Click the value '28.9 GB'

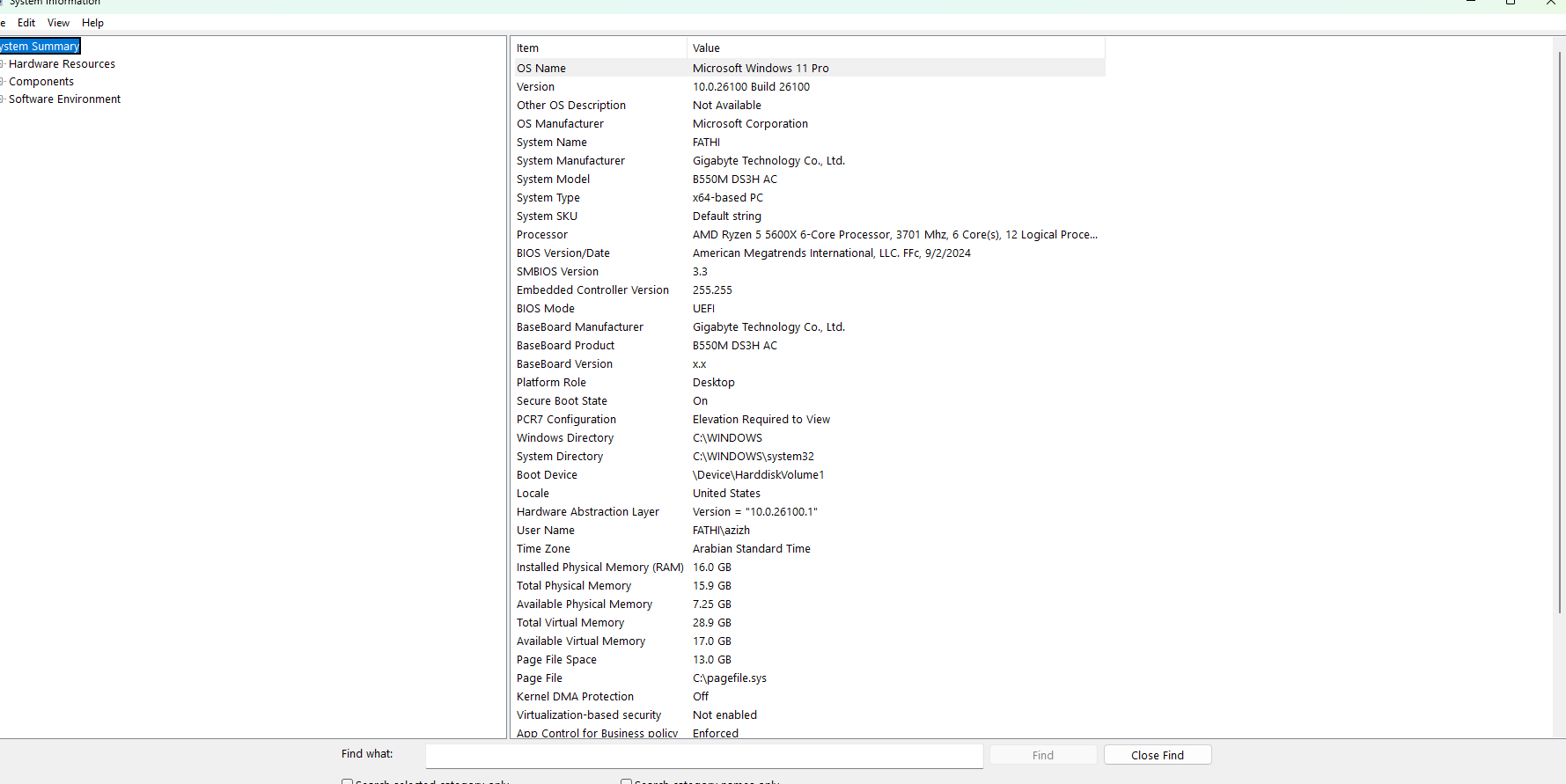[x=712, y=623]
